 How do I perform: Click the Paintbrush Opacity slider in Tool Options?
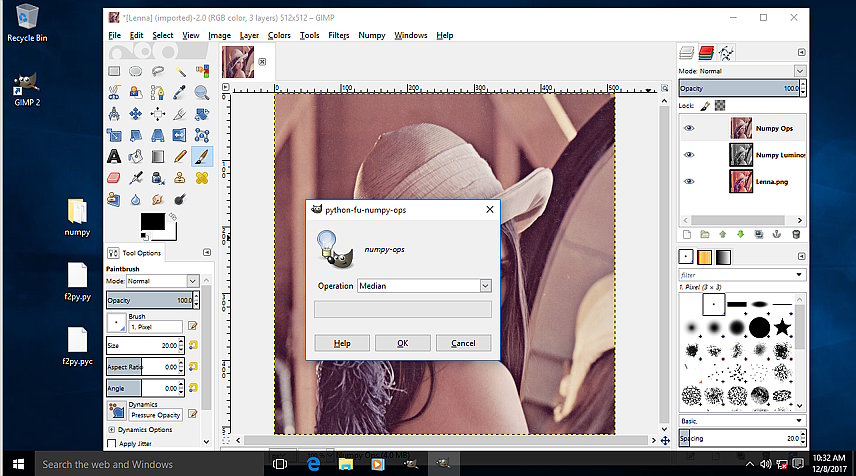(x=150, y=300)
